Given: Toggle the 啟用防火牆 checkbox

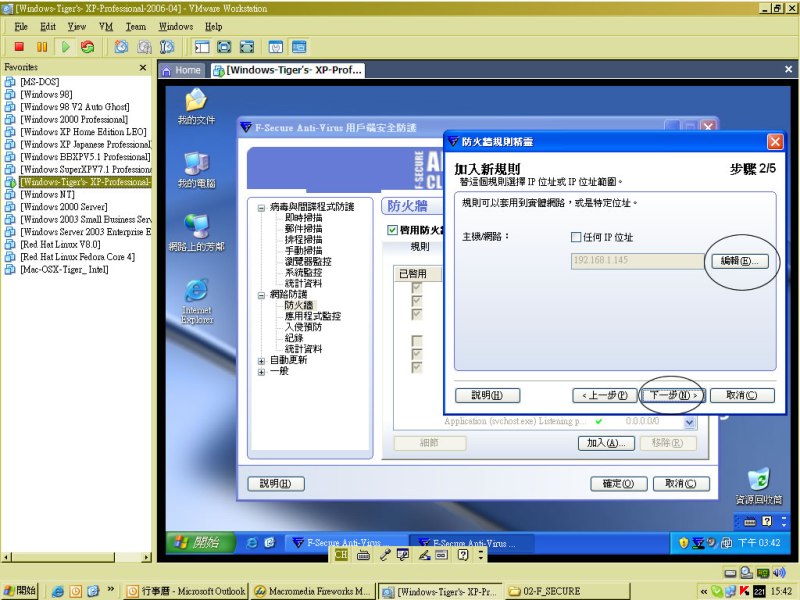Looking at the screenshot, I should point(392,230).
